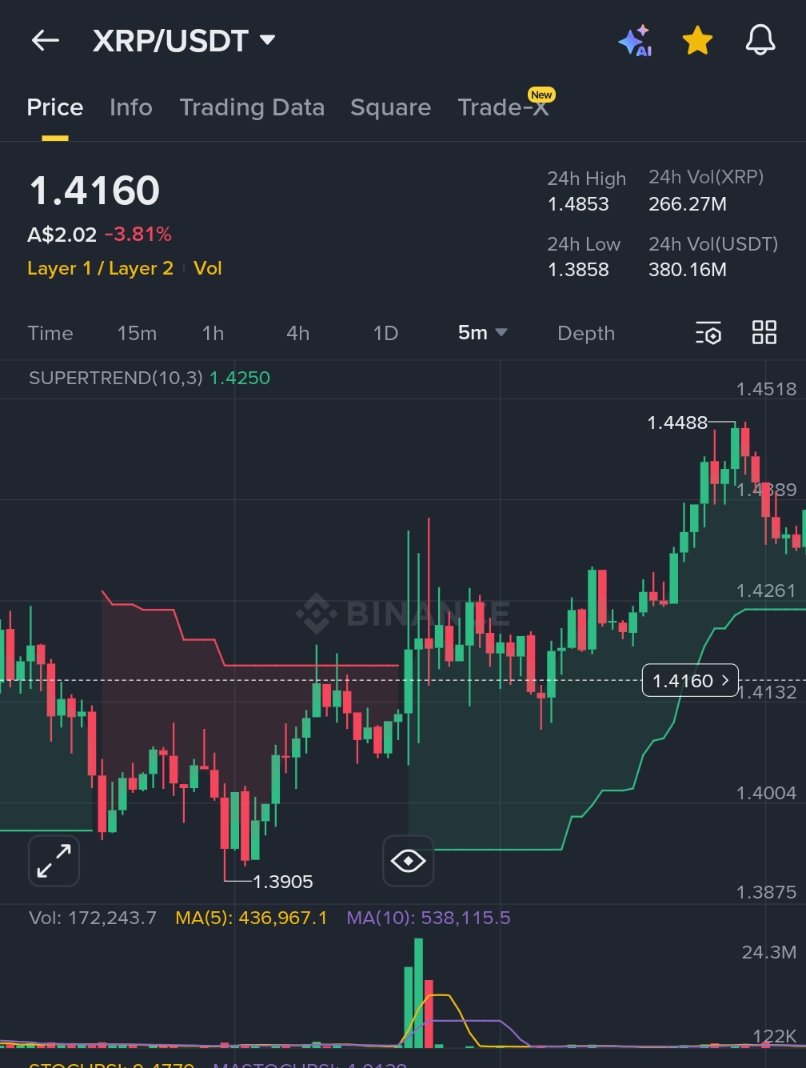Tap the 1.3905 low marker label
806x1068 pixels.
pos(283,881)
